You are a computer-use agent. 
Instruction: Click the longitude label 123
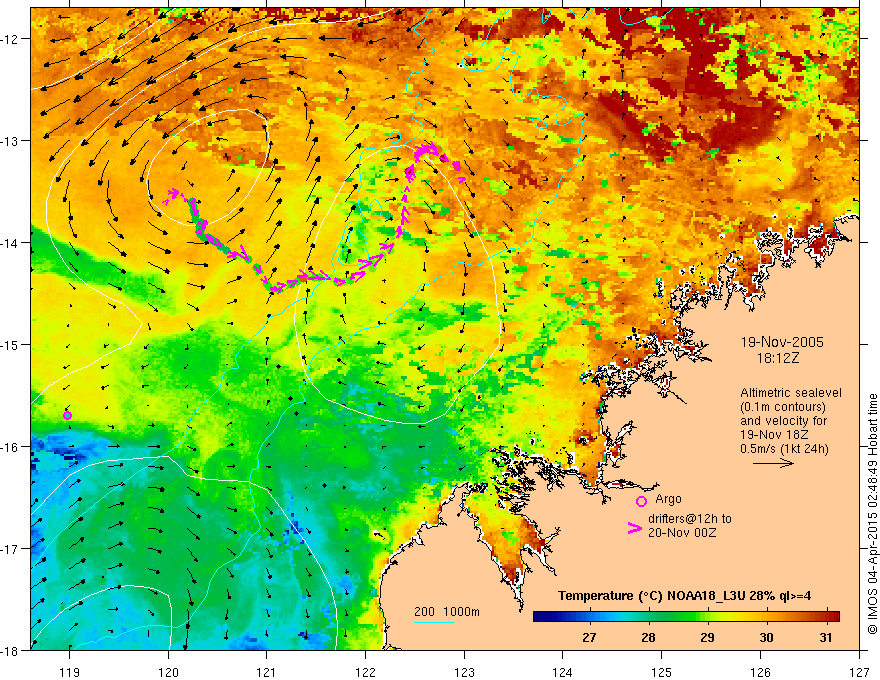pyautogui.click(x=464, y=672)
